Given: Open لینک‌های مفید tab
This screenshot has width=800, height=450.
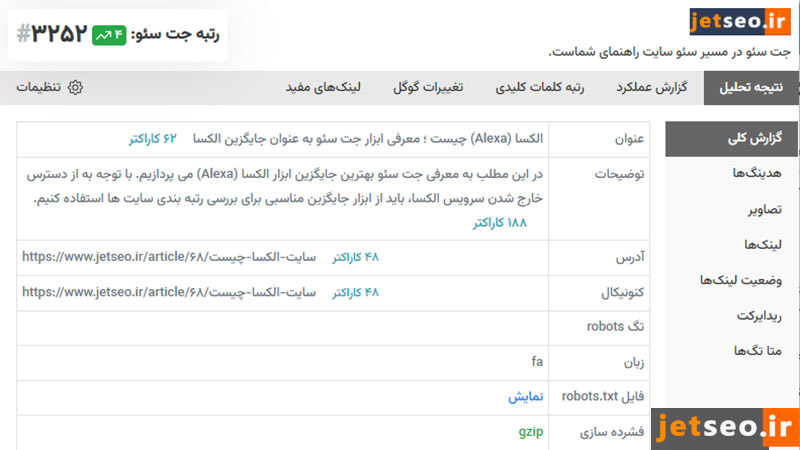Looking at the screenshot, I should pos(323,88).
